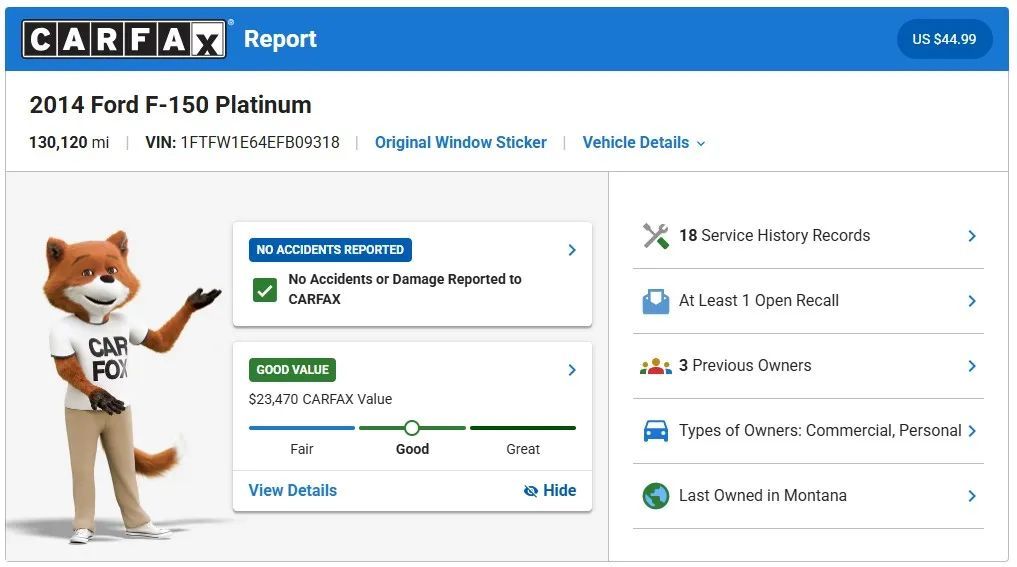The image size is (1017, 567).
Task: Click the Previous Owners people icon
Action: click(656, 366)
